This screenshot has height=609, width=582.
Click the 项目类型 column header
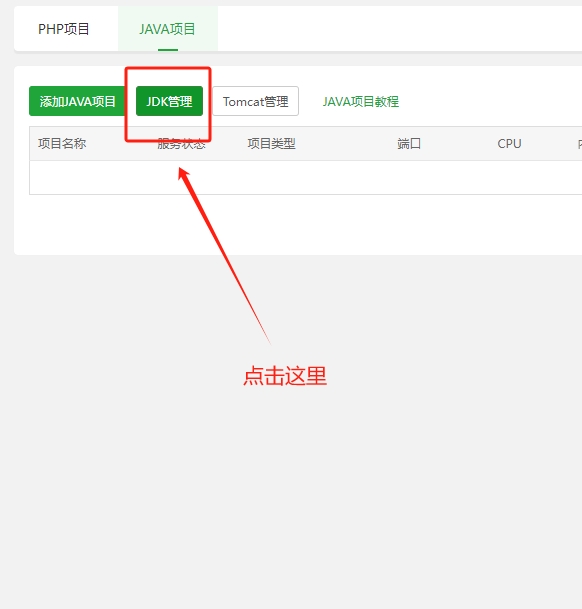coord(272,144)
